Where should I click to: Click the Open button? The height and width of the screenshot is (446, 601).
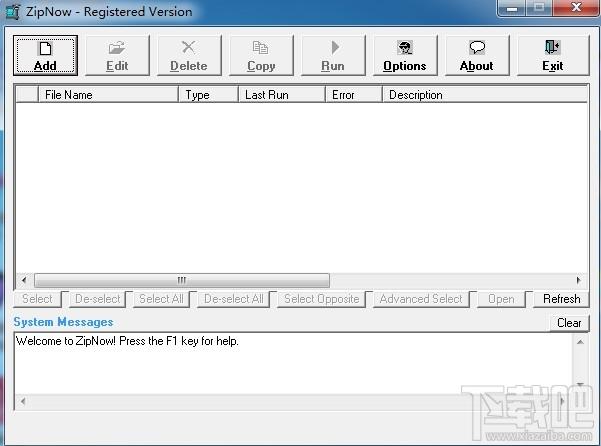tap(501, 299)
